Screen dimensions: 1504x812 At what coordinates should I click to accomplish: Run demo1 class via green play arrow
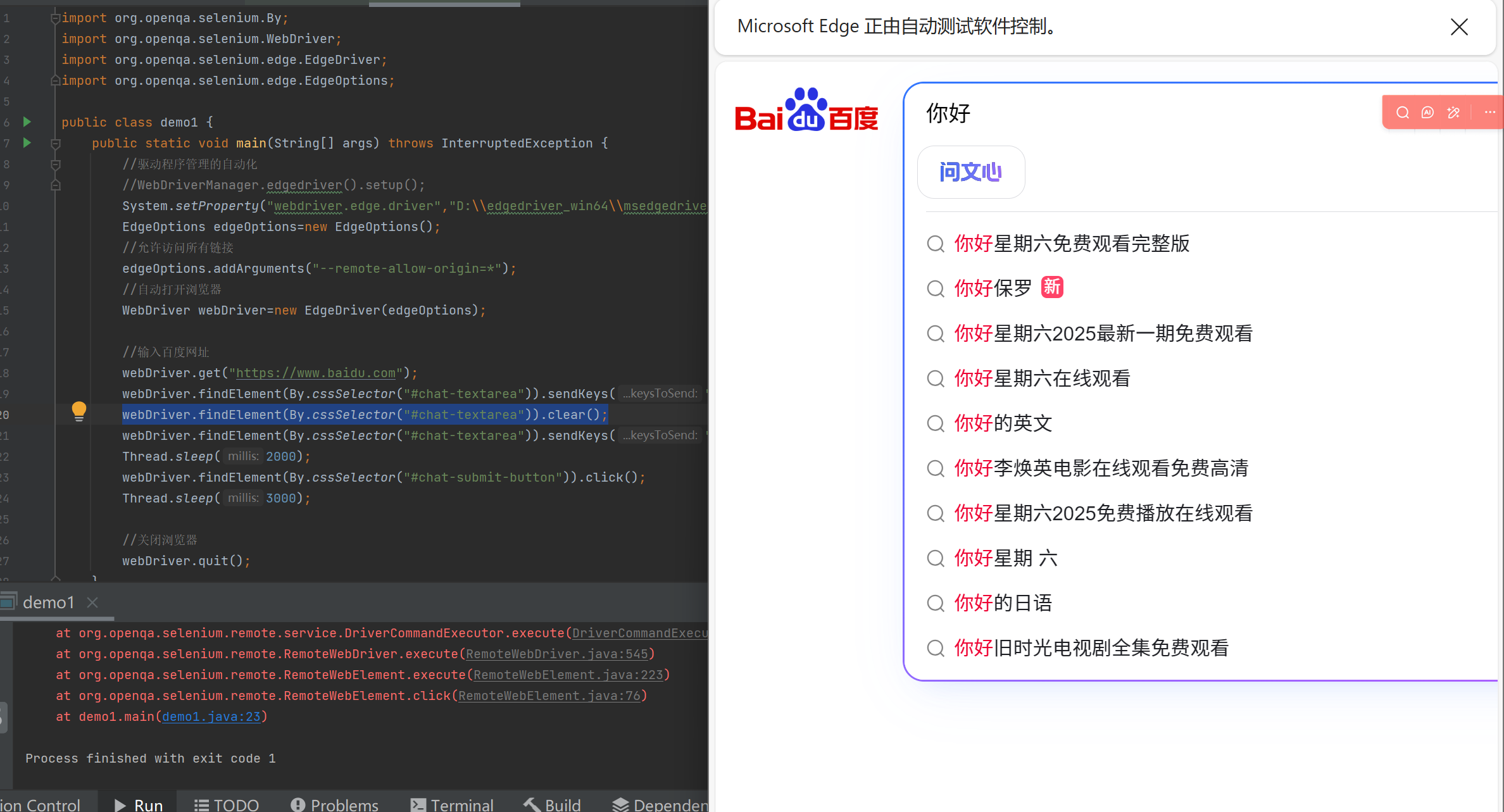click(27, 122)
